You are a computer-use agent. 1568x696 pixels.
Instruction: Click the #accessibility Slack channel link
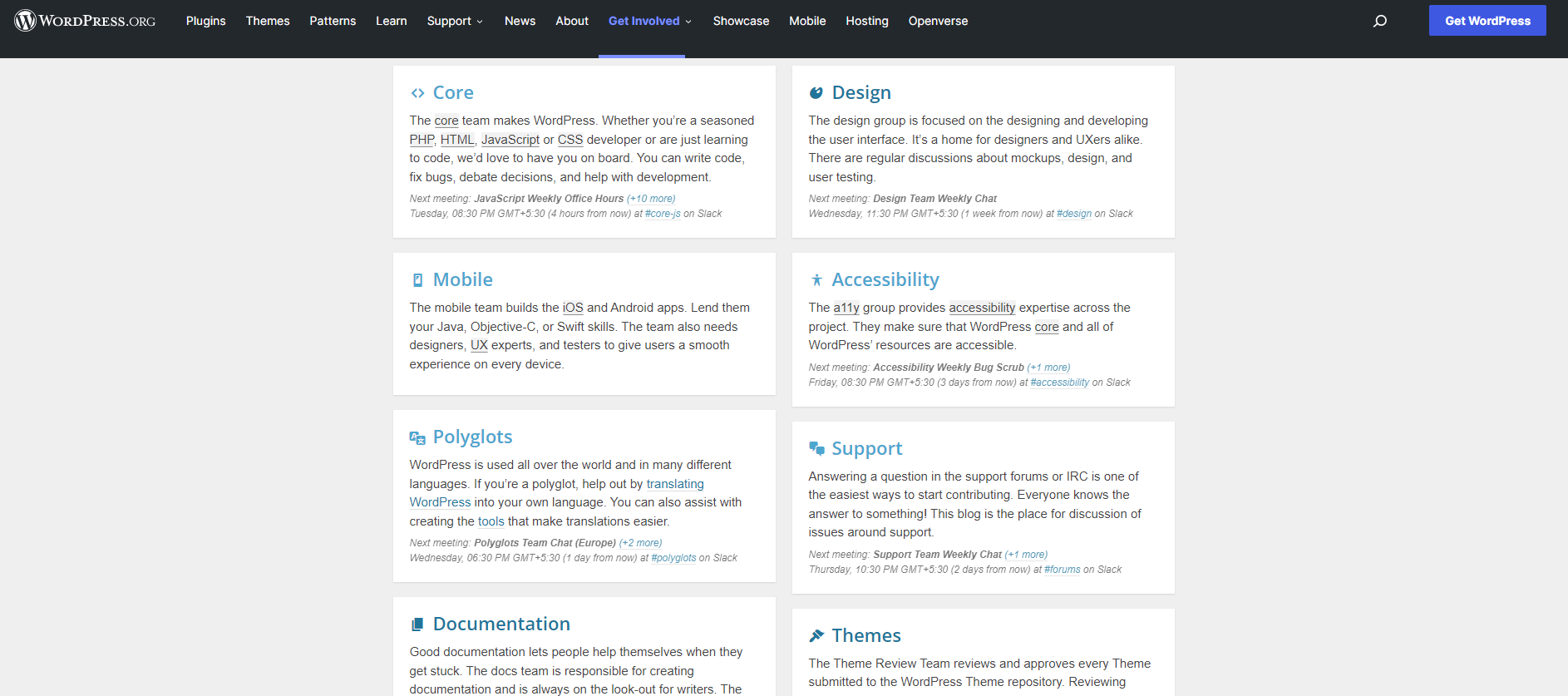(x=1060, y=383)
